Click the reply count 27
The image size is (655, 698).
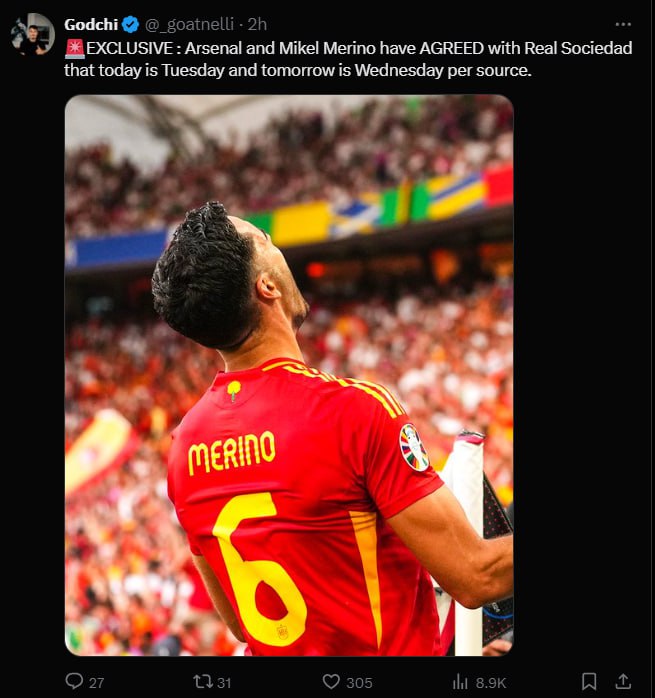point(97,683)
